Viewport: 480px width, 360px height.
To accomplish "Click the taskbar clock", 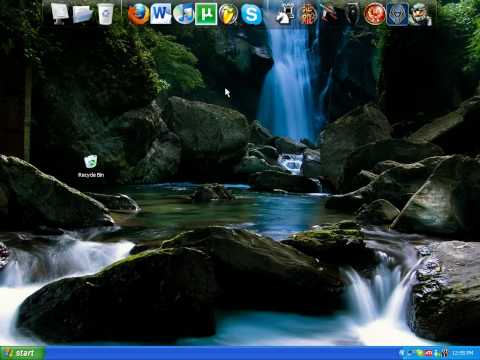I will click(462, 353).
